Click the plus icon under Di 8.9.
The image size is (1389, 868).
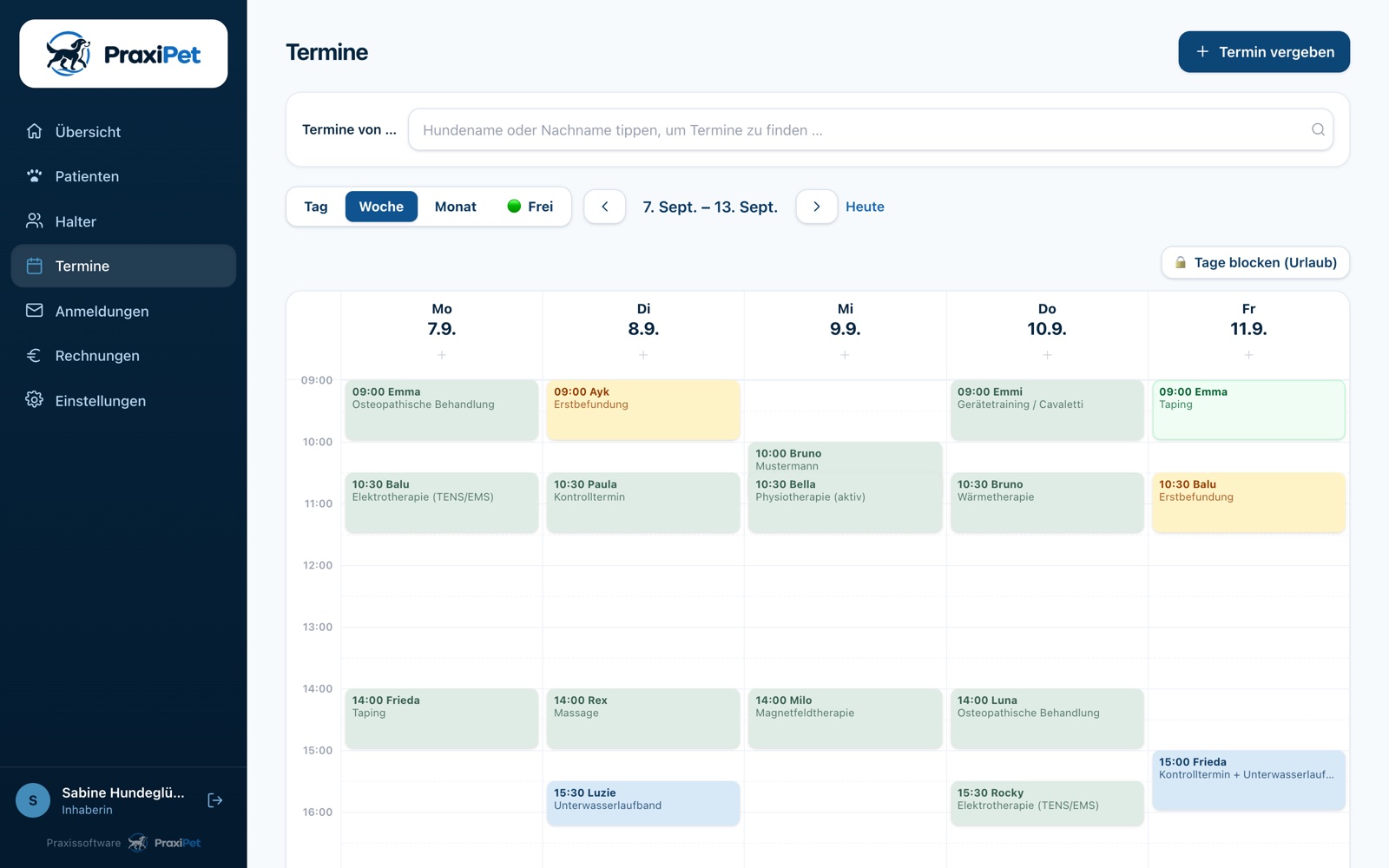643,355
